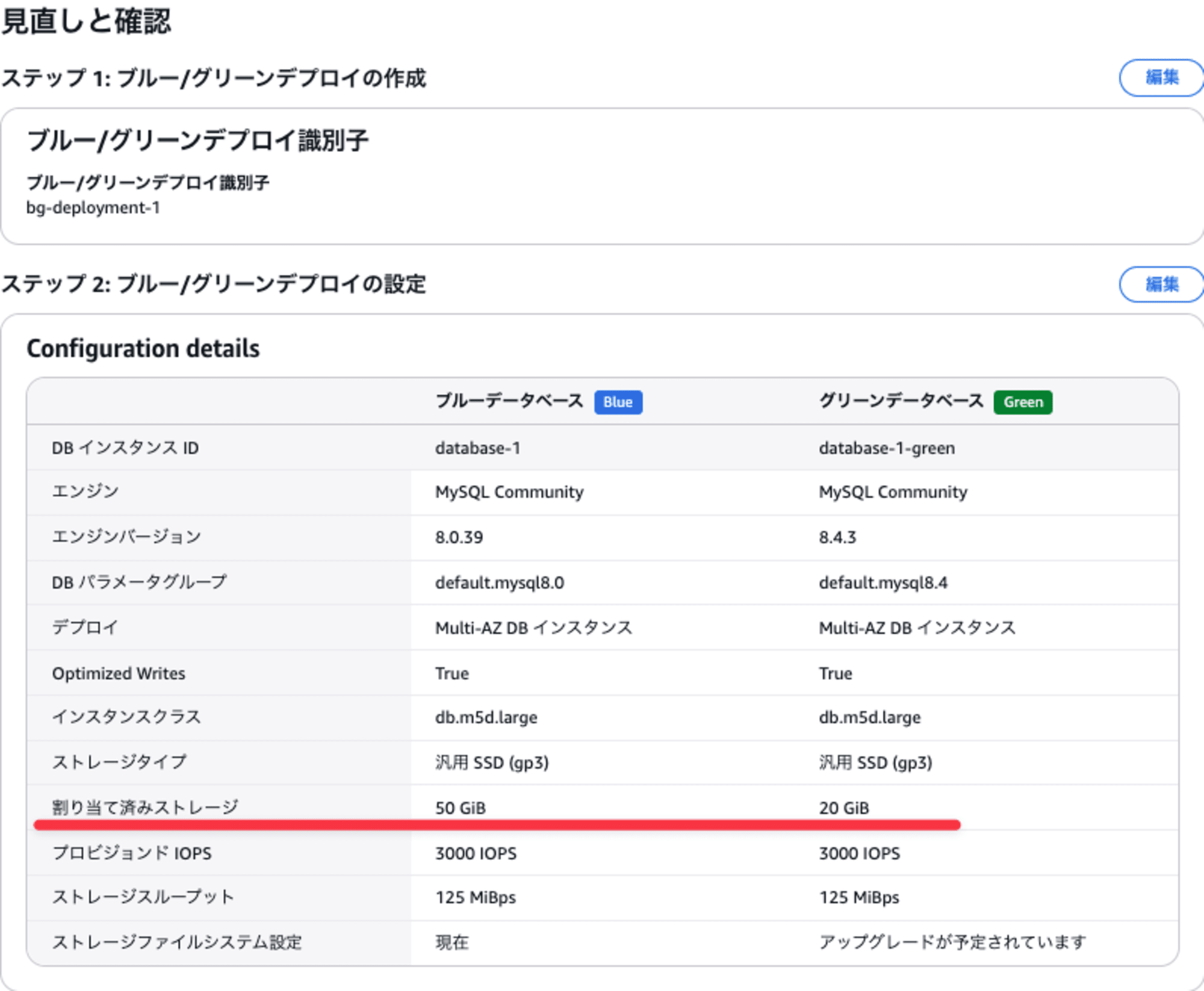Click the blue database 3000 IOPS value
1204x991 pixels.
476,853
